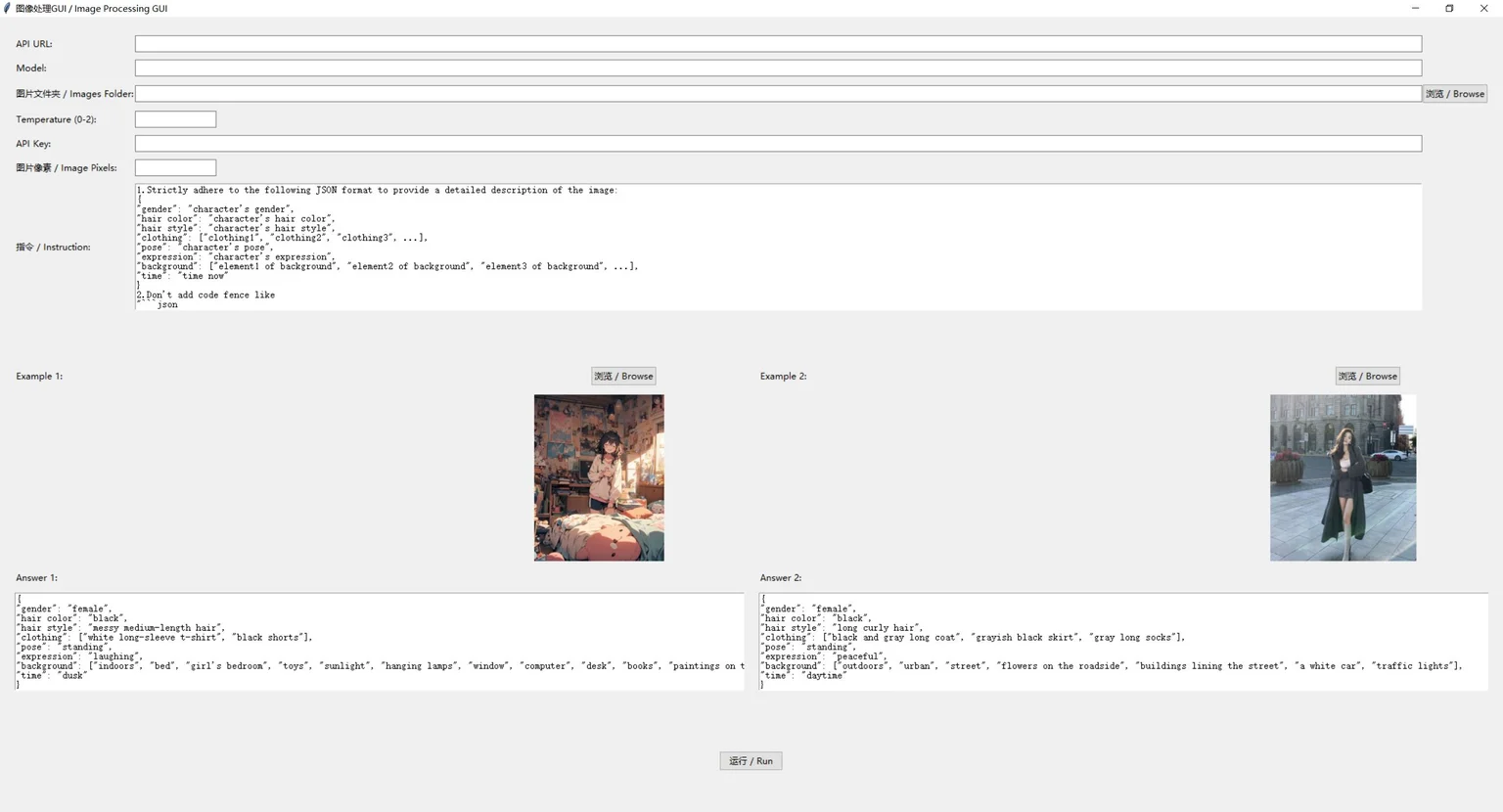Click the "API URL:" label
The height and width of the screenshot is (812, 1503).
(x=34, y=44)
